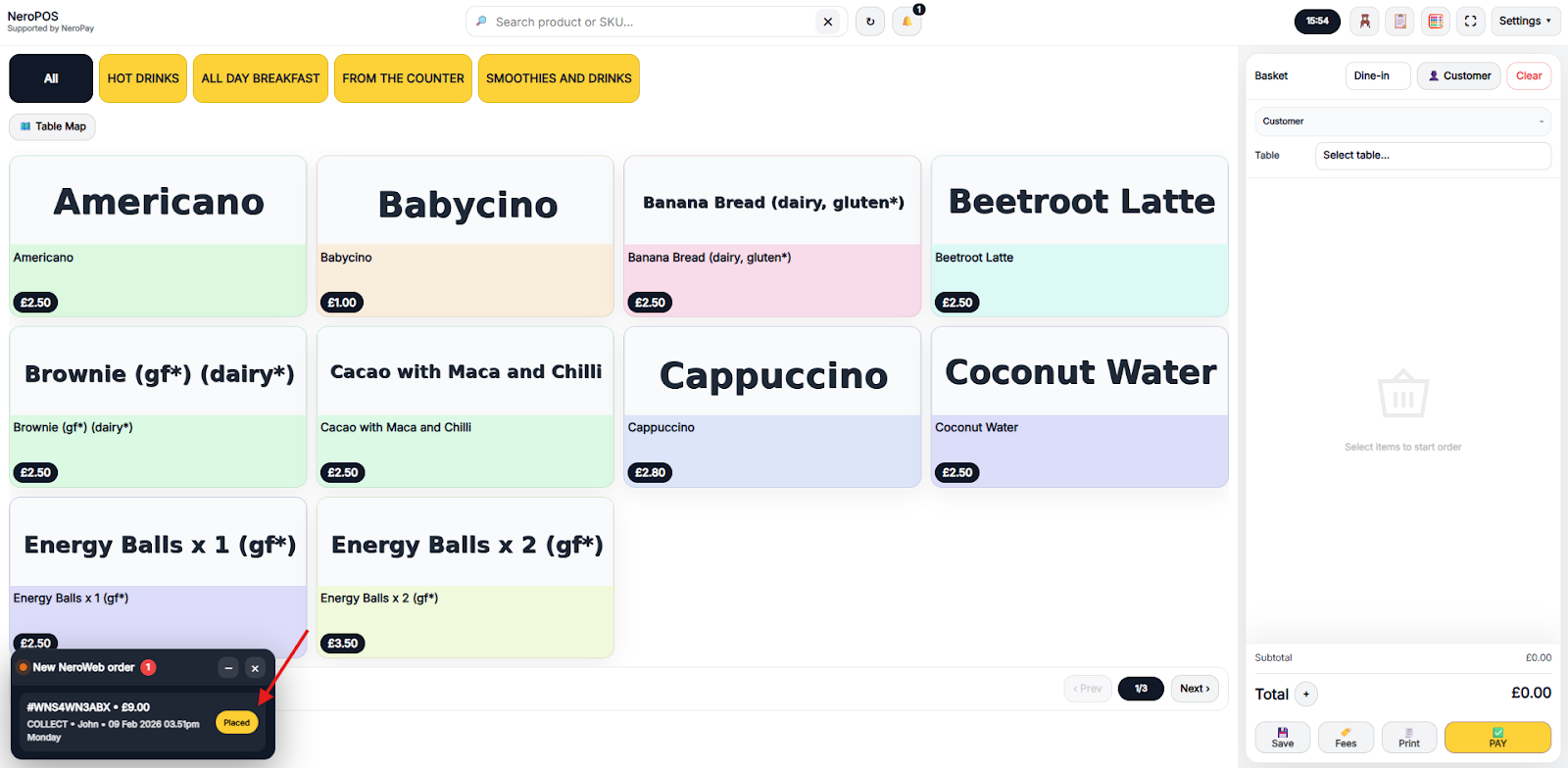The image size is (1568, 768).
Task: Expand the Customer section in basket
Action: pyautogui.click(x=1402, y=121)
